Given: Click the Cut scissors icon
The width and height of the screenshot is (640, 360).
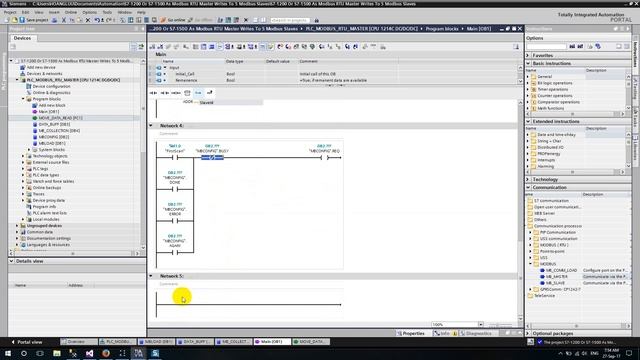Looking at the screenshot, I should tap(64, 20).
